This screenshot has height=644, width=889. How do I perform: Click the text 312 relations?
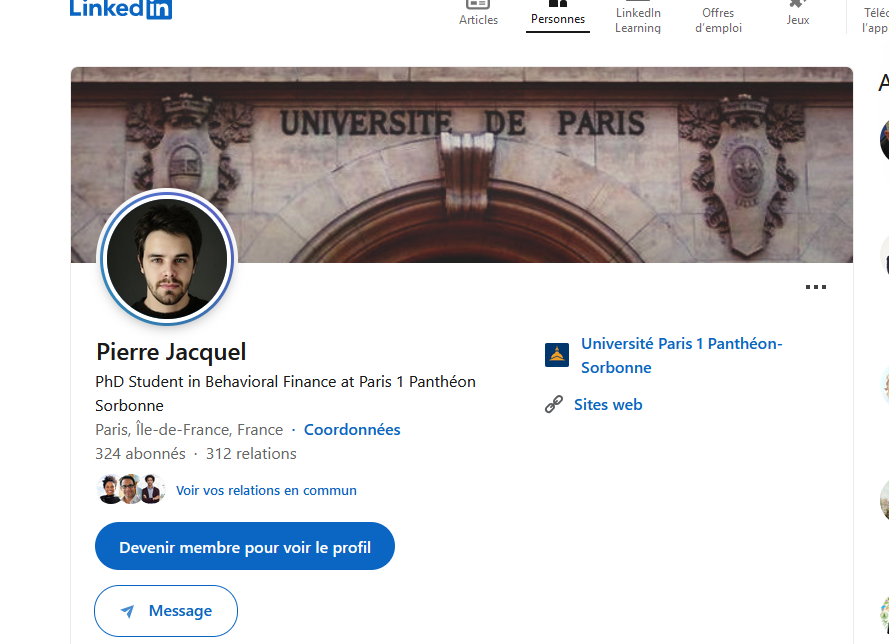pos(251,454)
